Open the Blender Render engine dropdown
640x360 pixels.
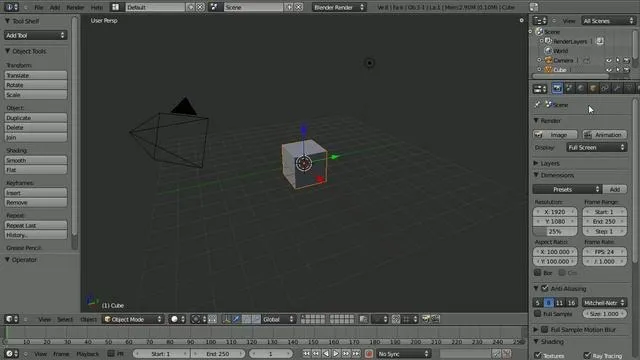pos(338,7)
